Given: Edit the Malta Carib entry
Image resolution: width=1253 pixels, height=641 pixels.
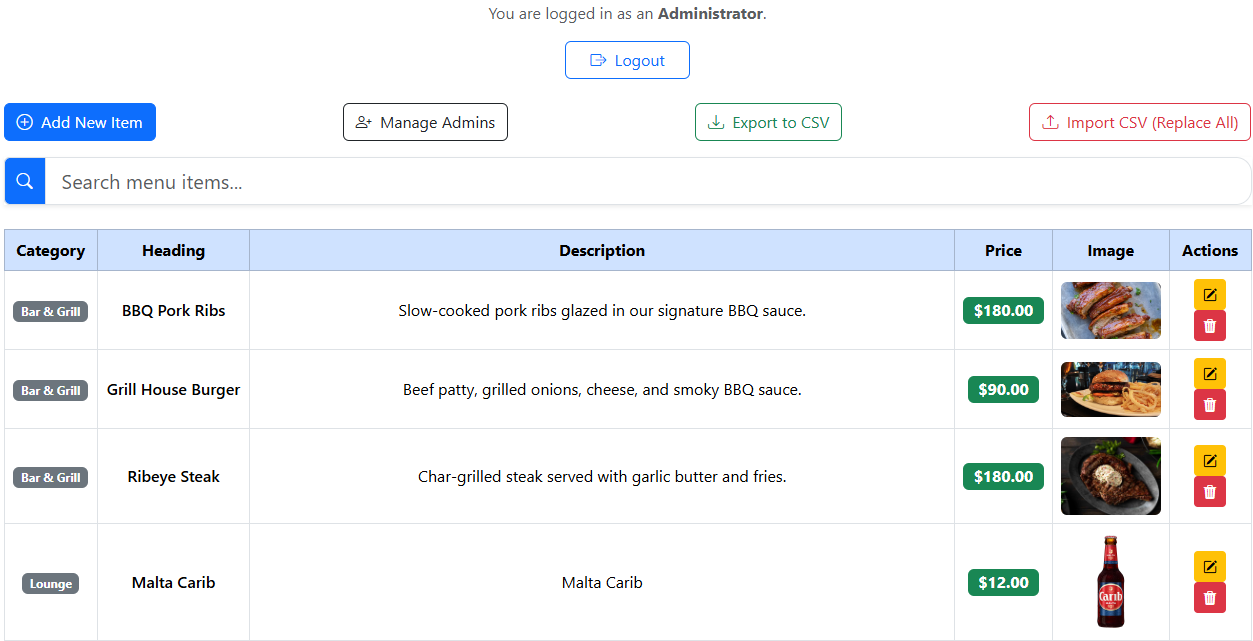Looking at the screenshot, I should tap(1209, 566).
